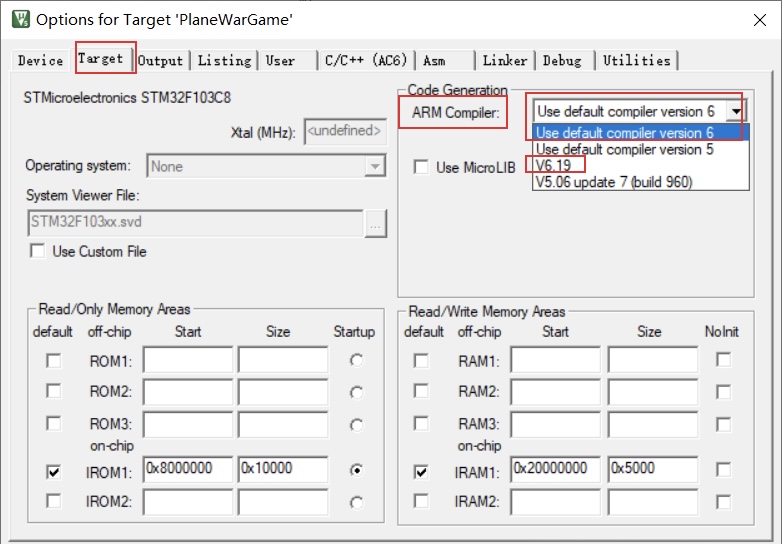The width and height of the screenshot is (782, 544).
Task: Click the System Viewer File path field
Action: [x=196, y=222]
